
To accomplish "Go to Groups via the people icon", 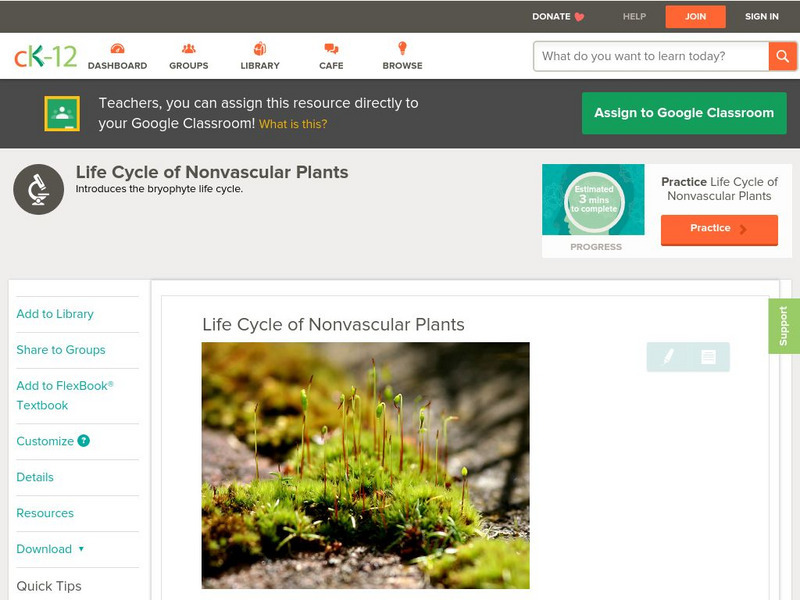I will coord(189,49).
